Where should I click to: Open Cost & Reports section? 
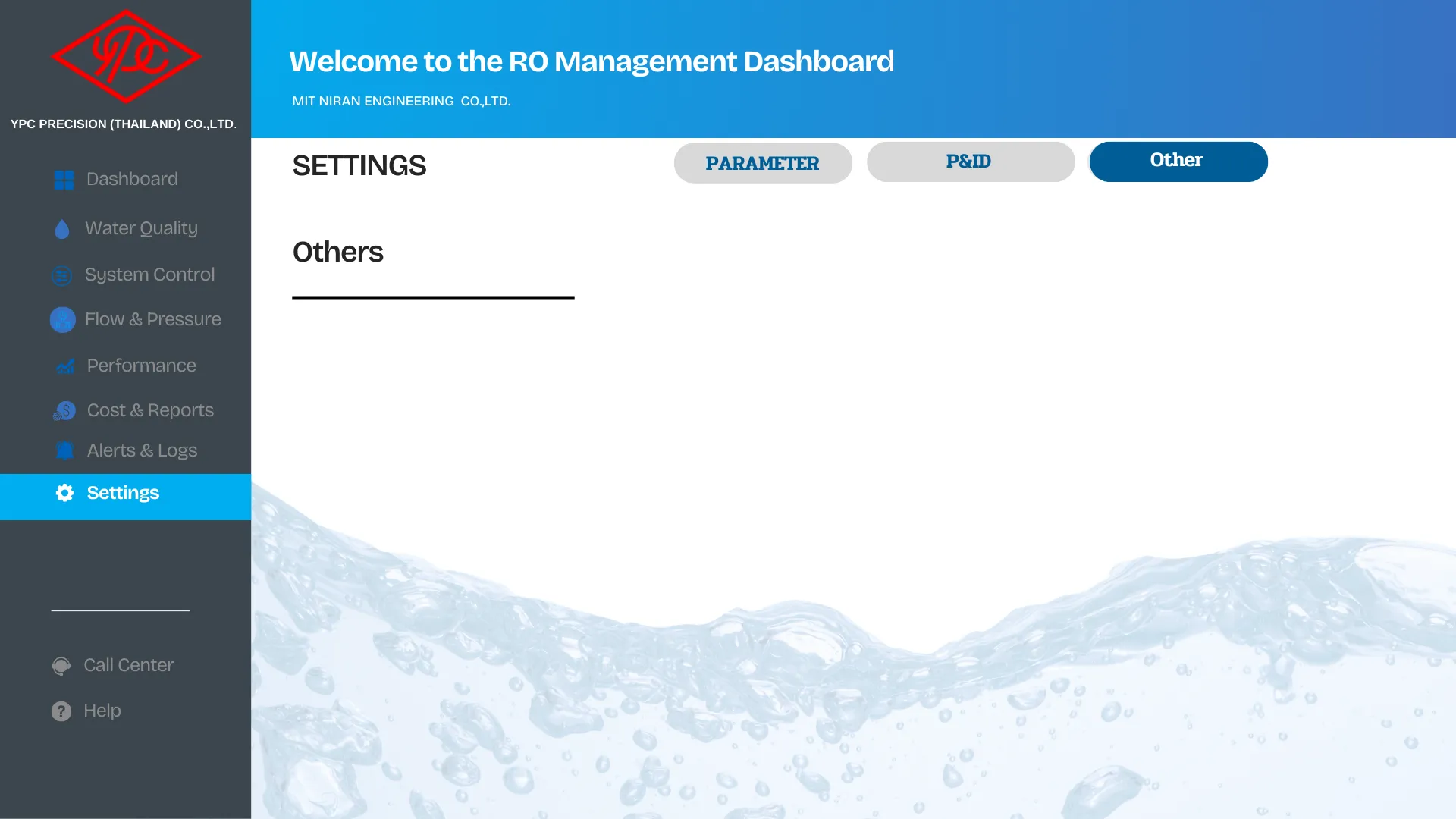[x=150, y=410]
